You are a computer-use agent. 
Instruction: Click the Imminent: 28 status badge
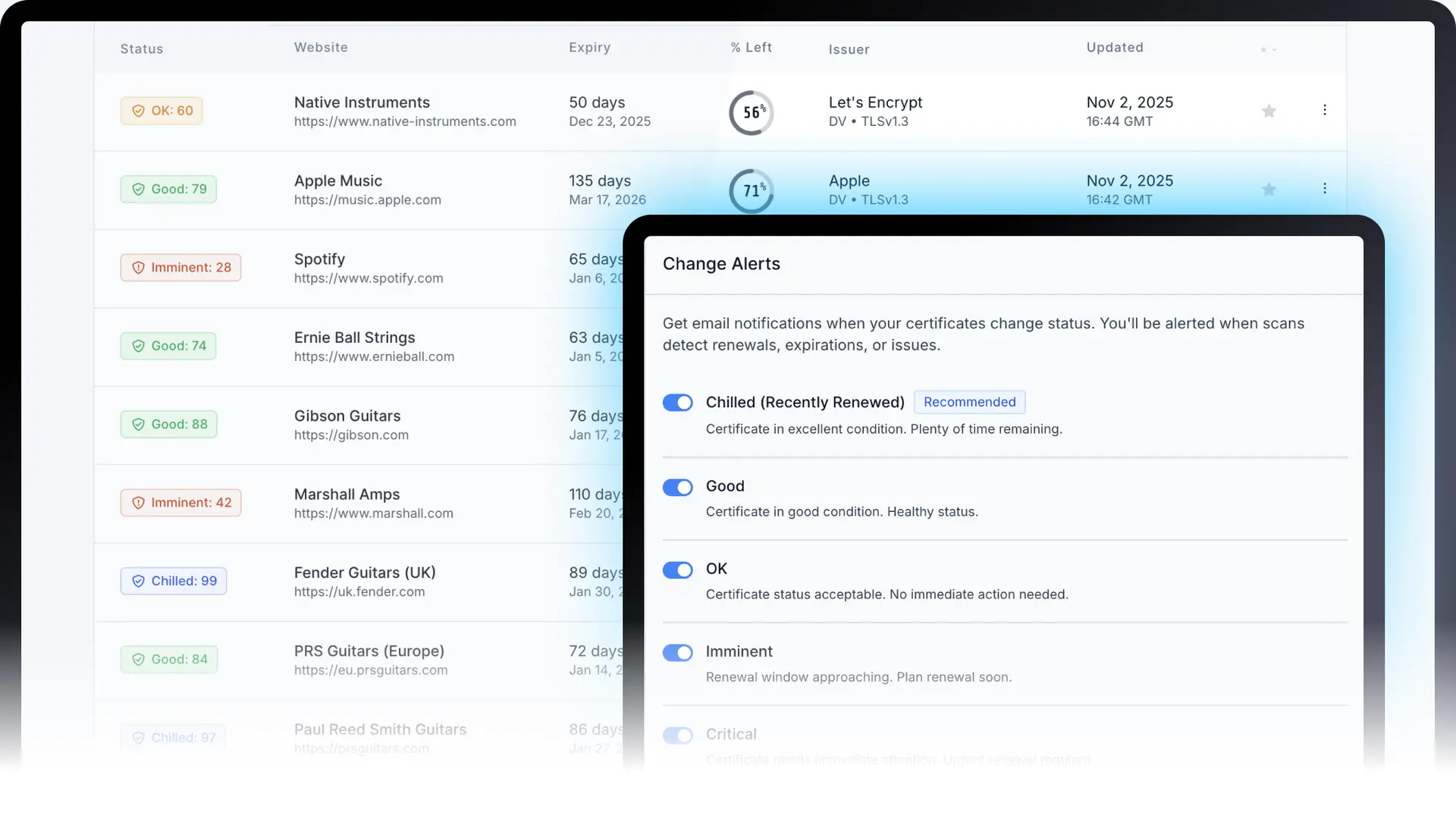[180, 268]
